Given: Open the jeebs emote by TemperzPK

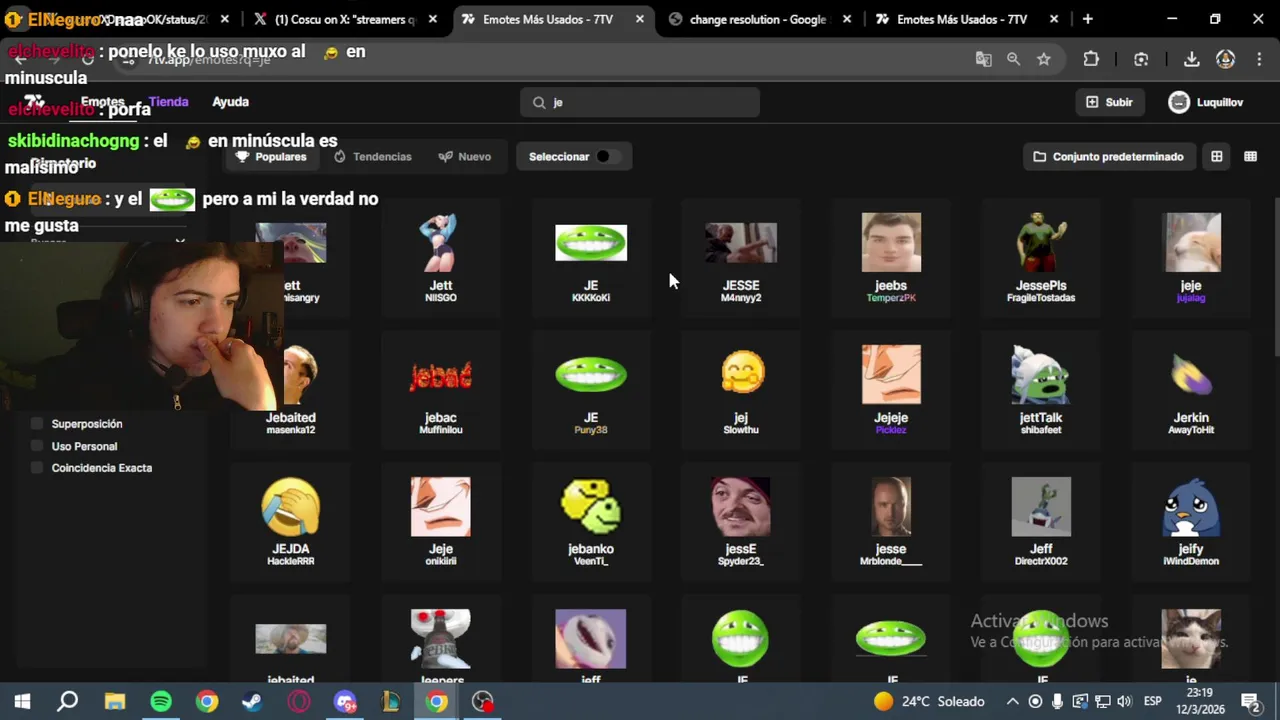Looking at the screenshot, I should coord(891,258).
